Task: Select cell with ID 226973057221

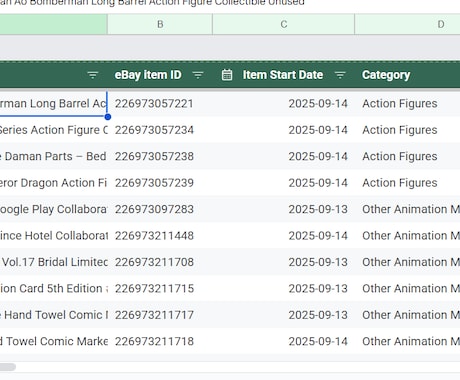Action: (x=160, y=104)
